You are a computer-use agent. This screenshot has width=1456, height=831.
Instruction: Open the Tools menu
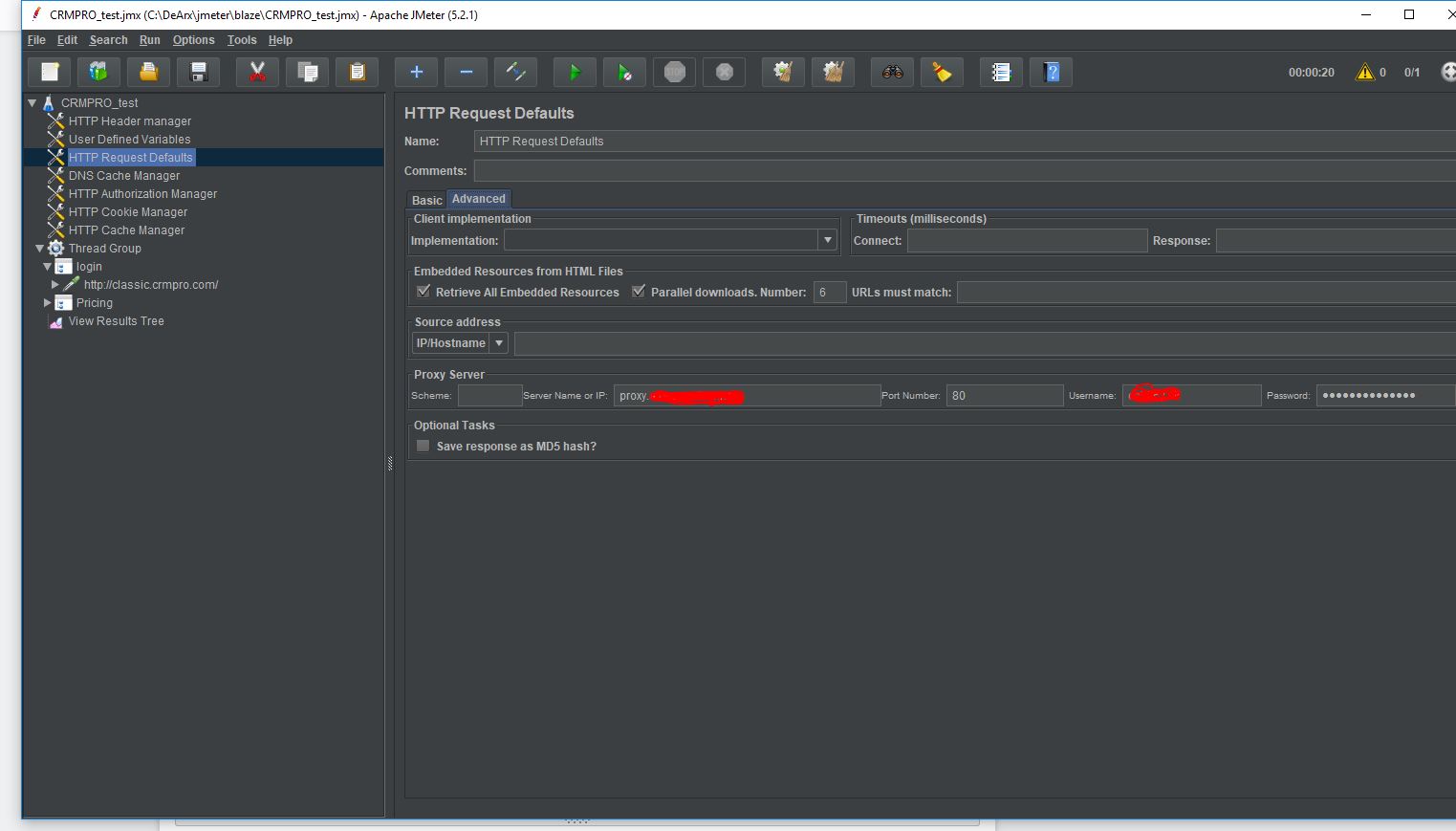(x=242, y=40)
